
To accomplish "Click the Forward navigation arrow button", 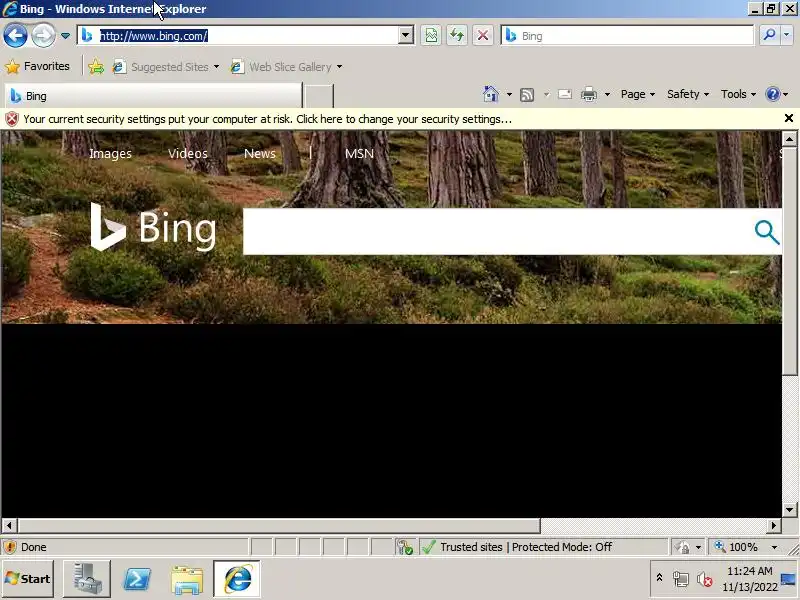I will 43,36.
